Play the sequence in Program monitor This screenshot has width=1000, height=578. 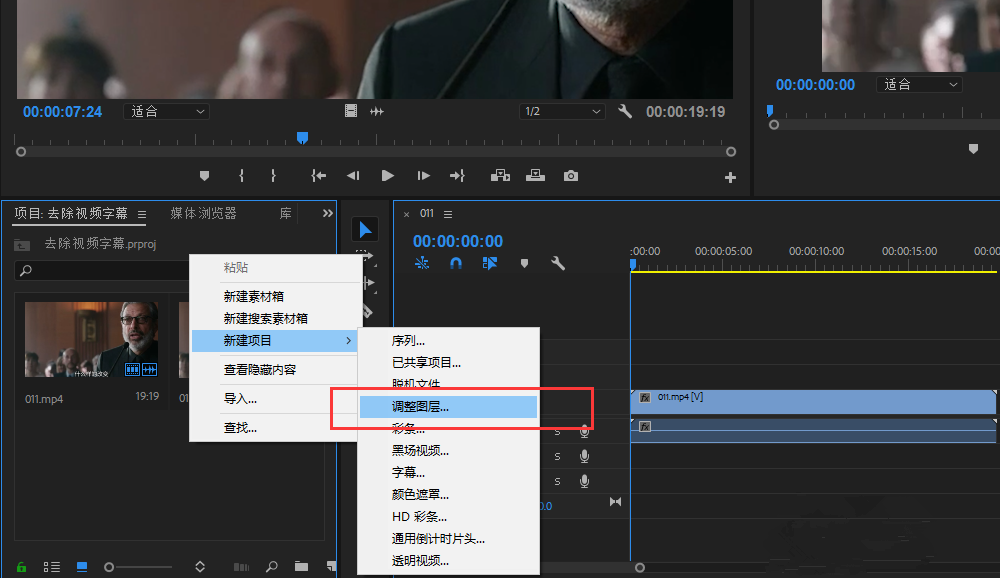click(x=388, y=175)
